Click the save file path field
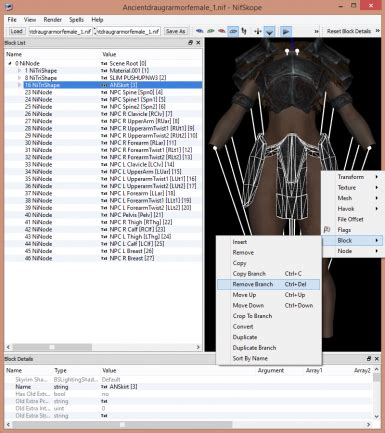 [x=129, y=31]
